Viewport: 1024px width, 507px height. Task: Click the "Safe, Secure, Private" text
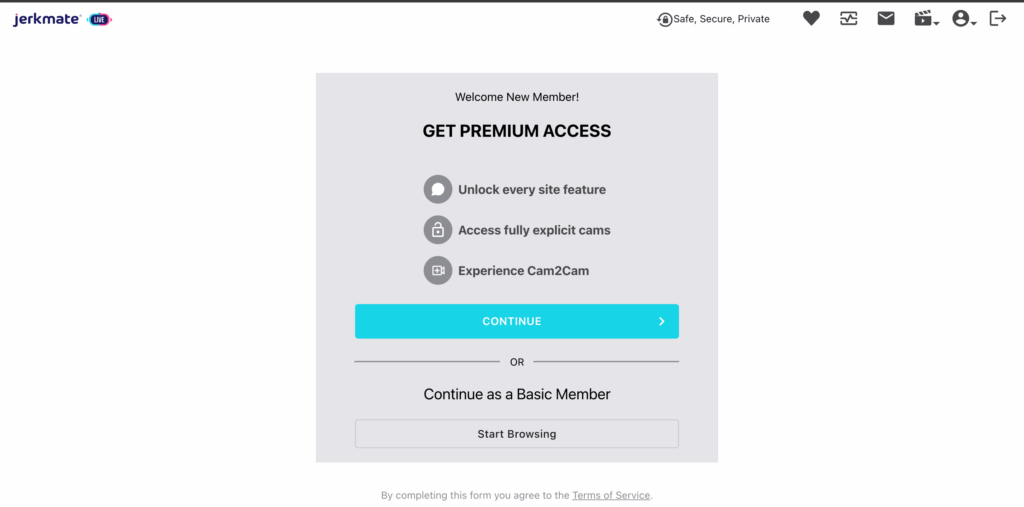coord(722,19)
